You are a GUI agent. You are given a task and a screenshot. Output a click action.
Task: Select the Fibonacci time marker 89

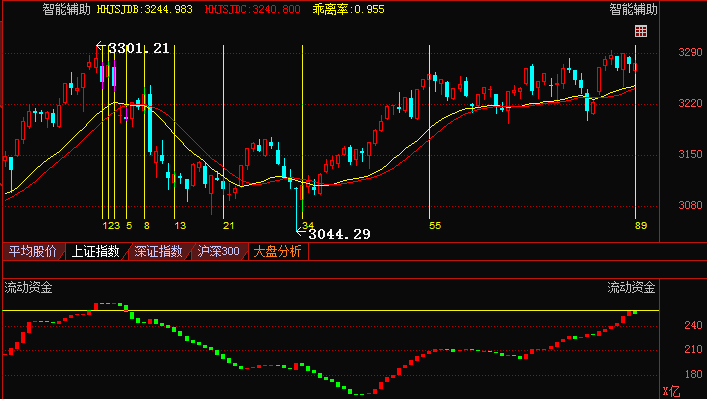pos(641,225)
